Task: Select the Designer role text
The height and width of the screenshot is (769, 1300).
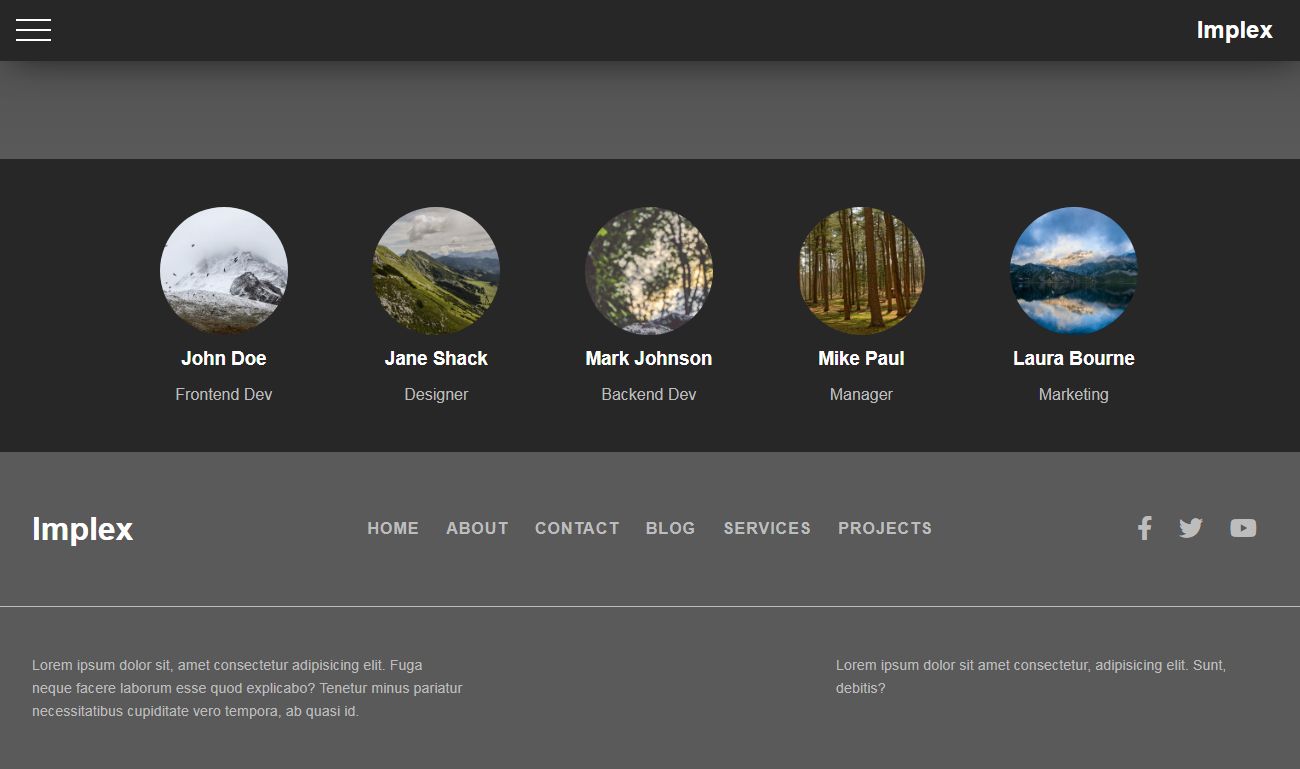Action: click(436, 394)
